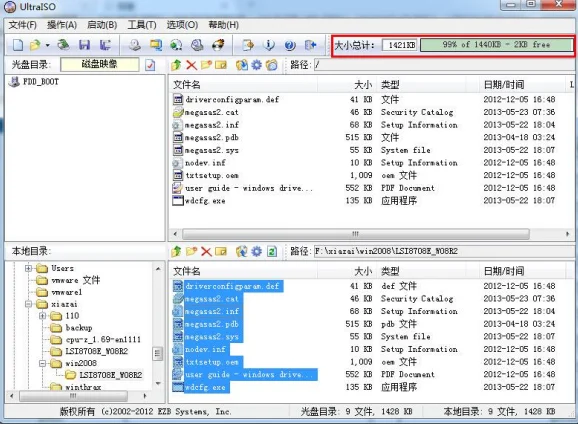
Task: Click the blue Information balloon icon
Action: tap(269, 45)
